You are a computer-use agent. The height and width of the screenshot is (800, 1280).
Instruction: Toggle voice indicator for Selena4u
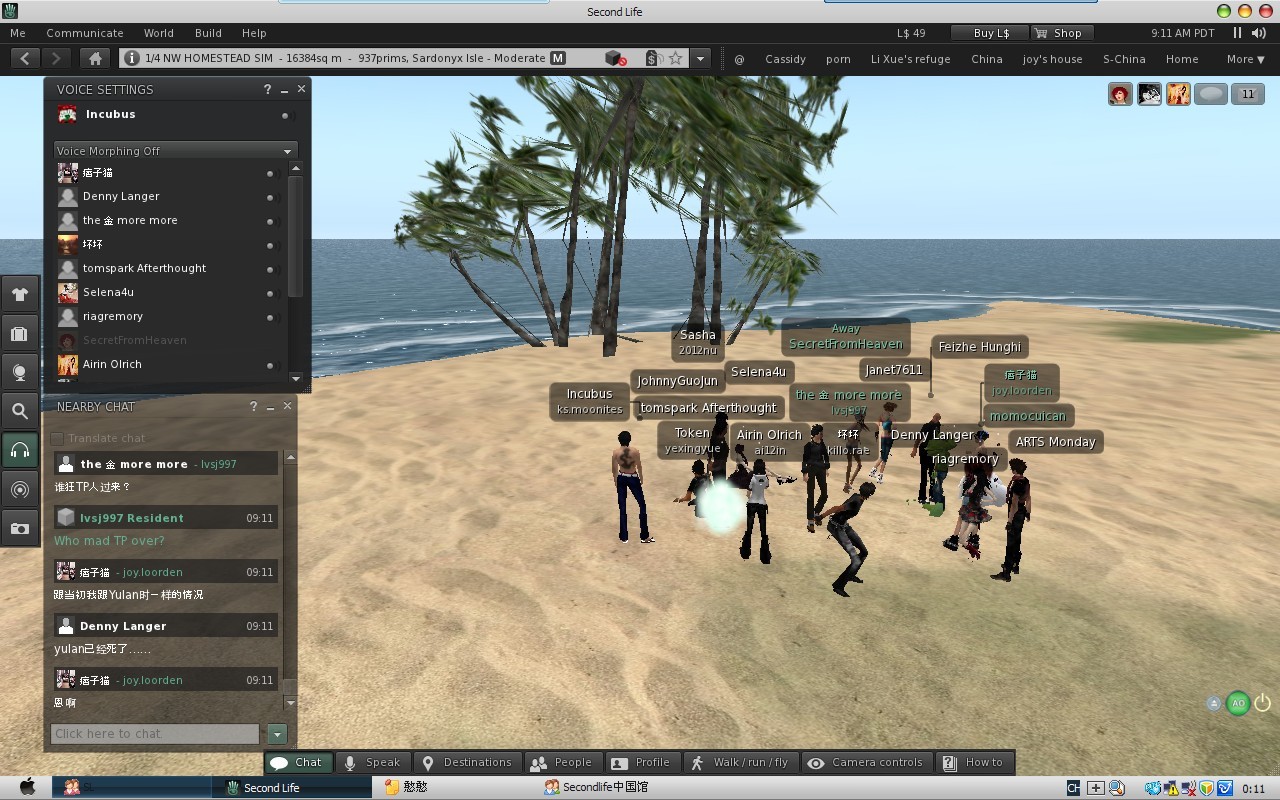[270, 293]
